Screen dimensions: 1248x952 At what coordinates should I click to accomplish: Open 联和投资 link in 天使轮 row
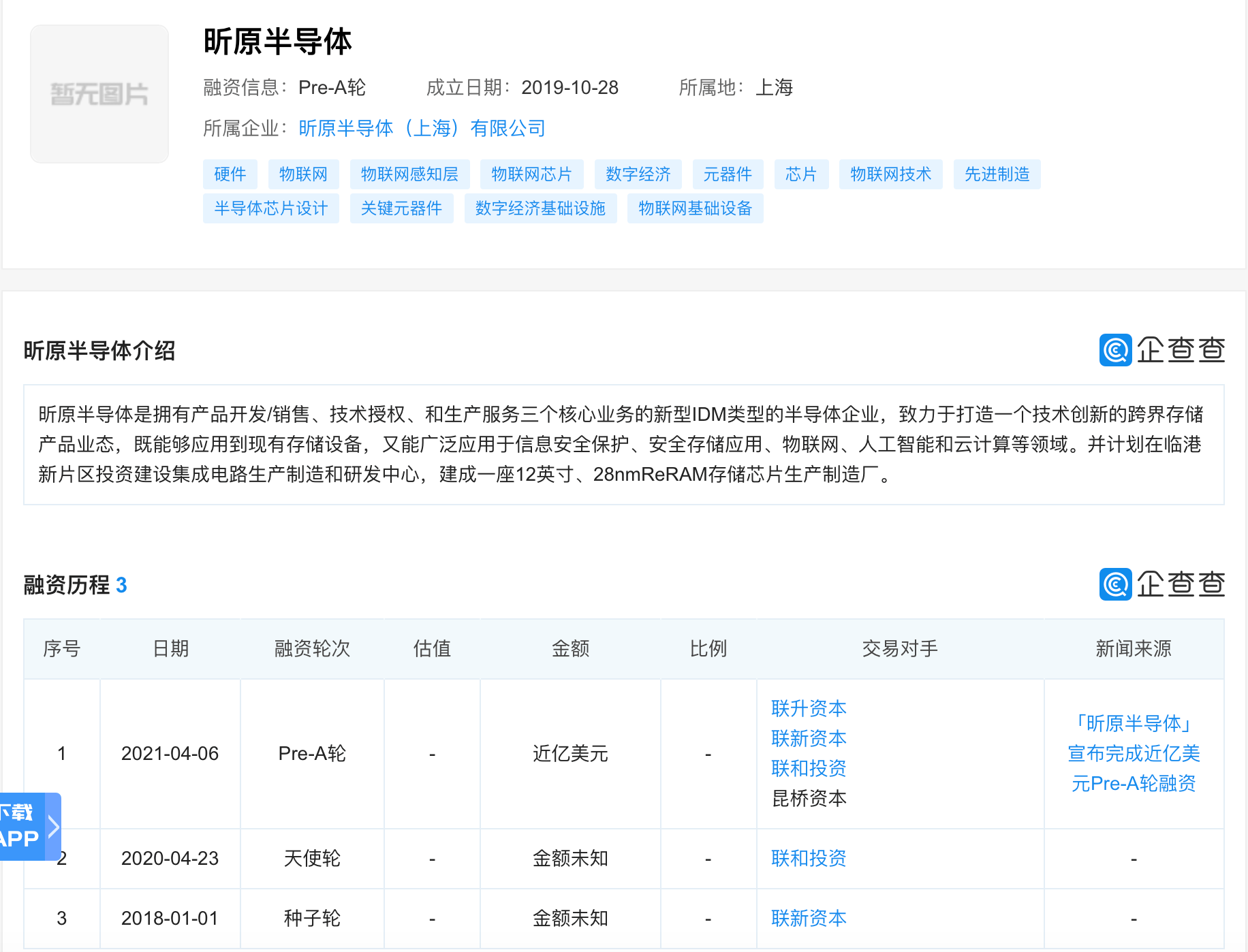809,858
